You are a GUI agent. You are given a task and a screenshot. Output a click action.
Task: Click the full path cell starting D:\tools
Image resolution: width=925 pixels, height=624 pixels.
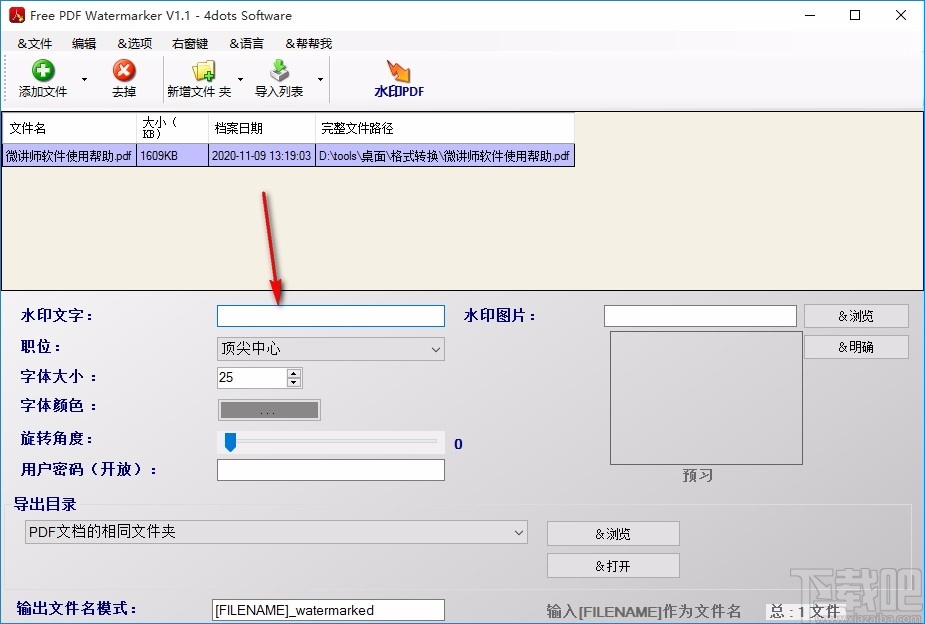click(x=445, y=156)
